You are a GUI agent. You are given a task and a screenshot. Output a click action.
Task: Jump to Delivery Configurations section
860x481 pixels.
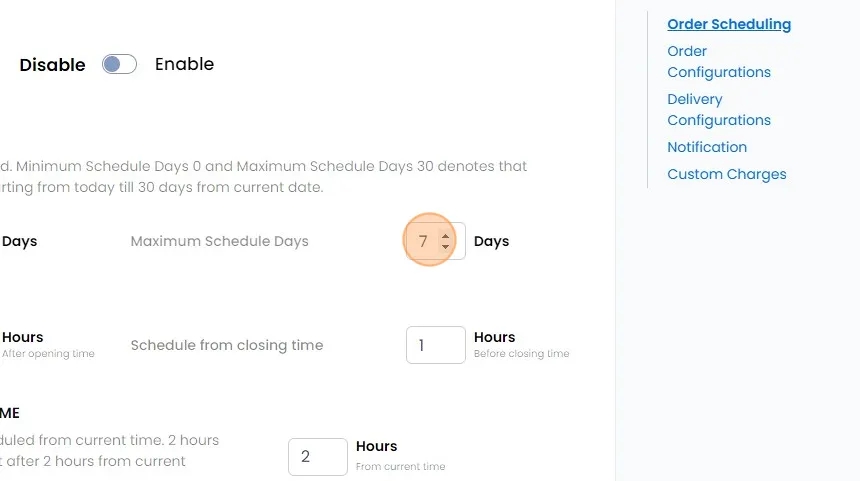pyautogui.click(x=719, y=109)
